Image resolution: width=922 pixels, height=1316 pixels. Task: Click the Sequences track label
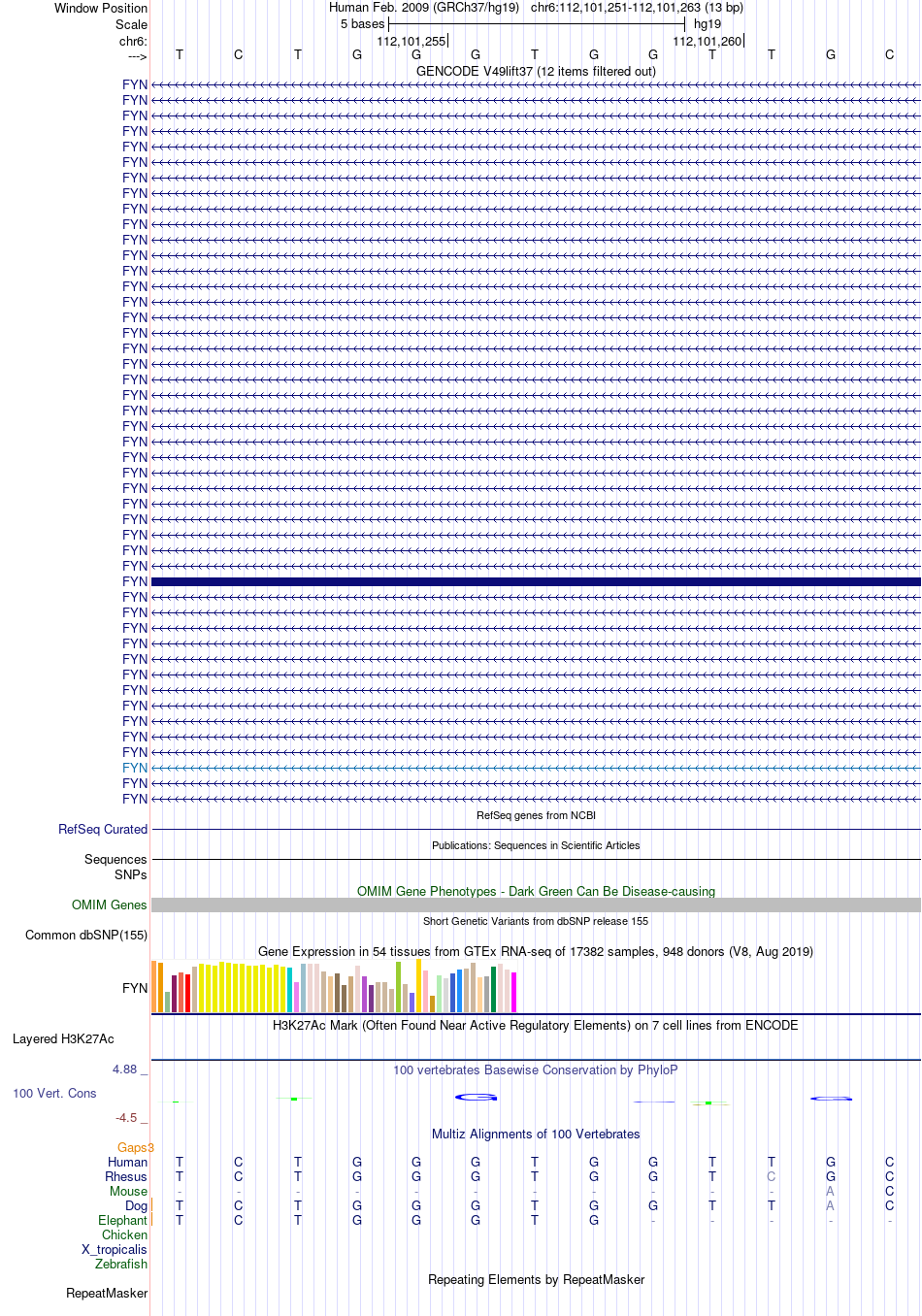pos(115,859)
